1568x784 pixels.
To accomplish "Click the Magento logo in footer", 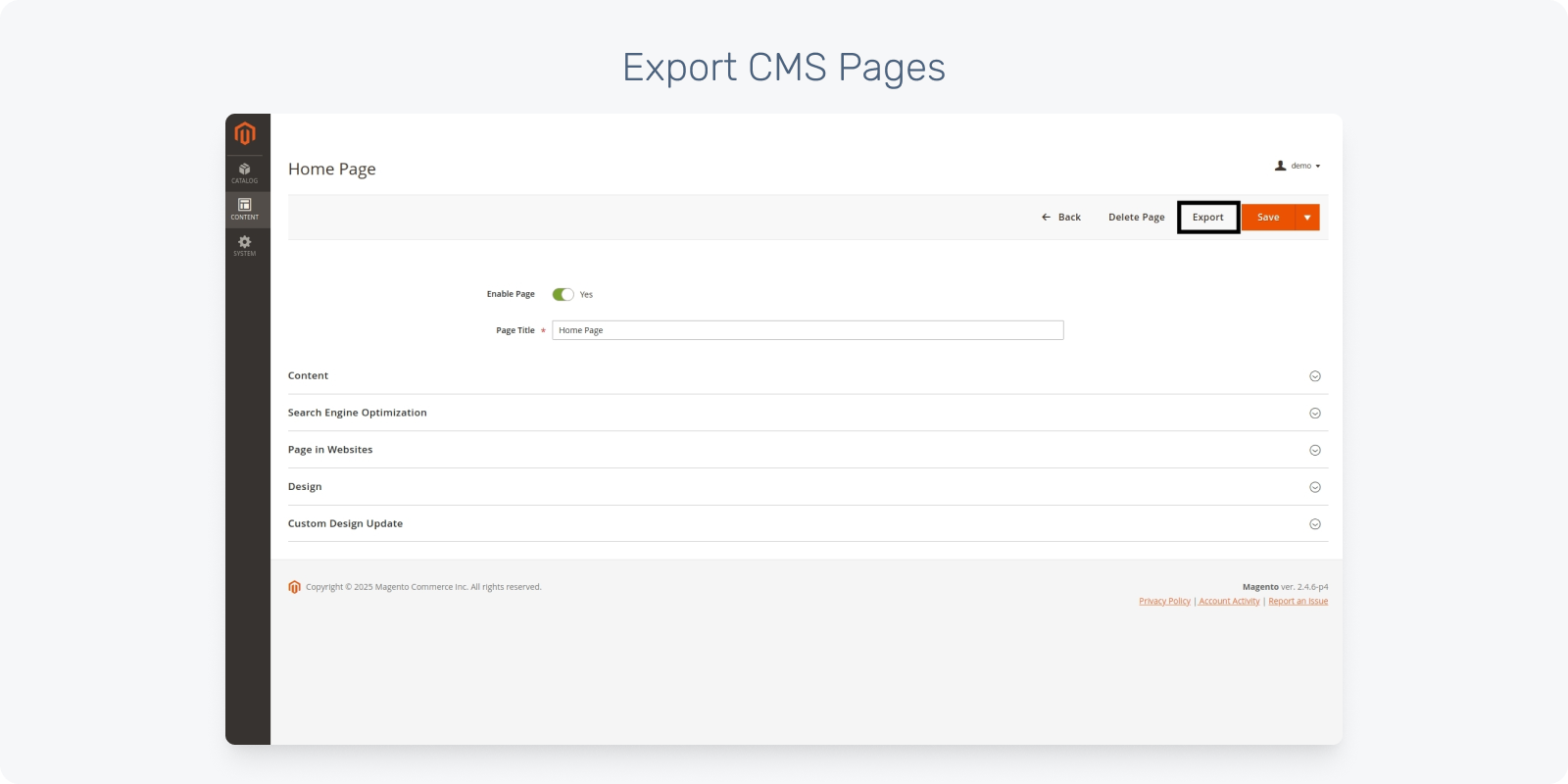I will click(294, 587).
